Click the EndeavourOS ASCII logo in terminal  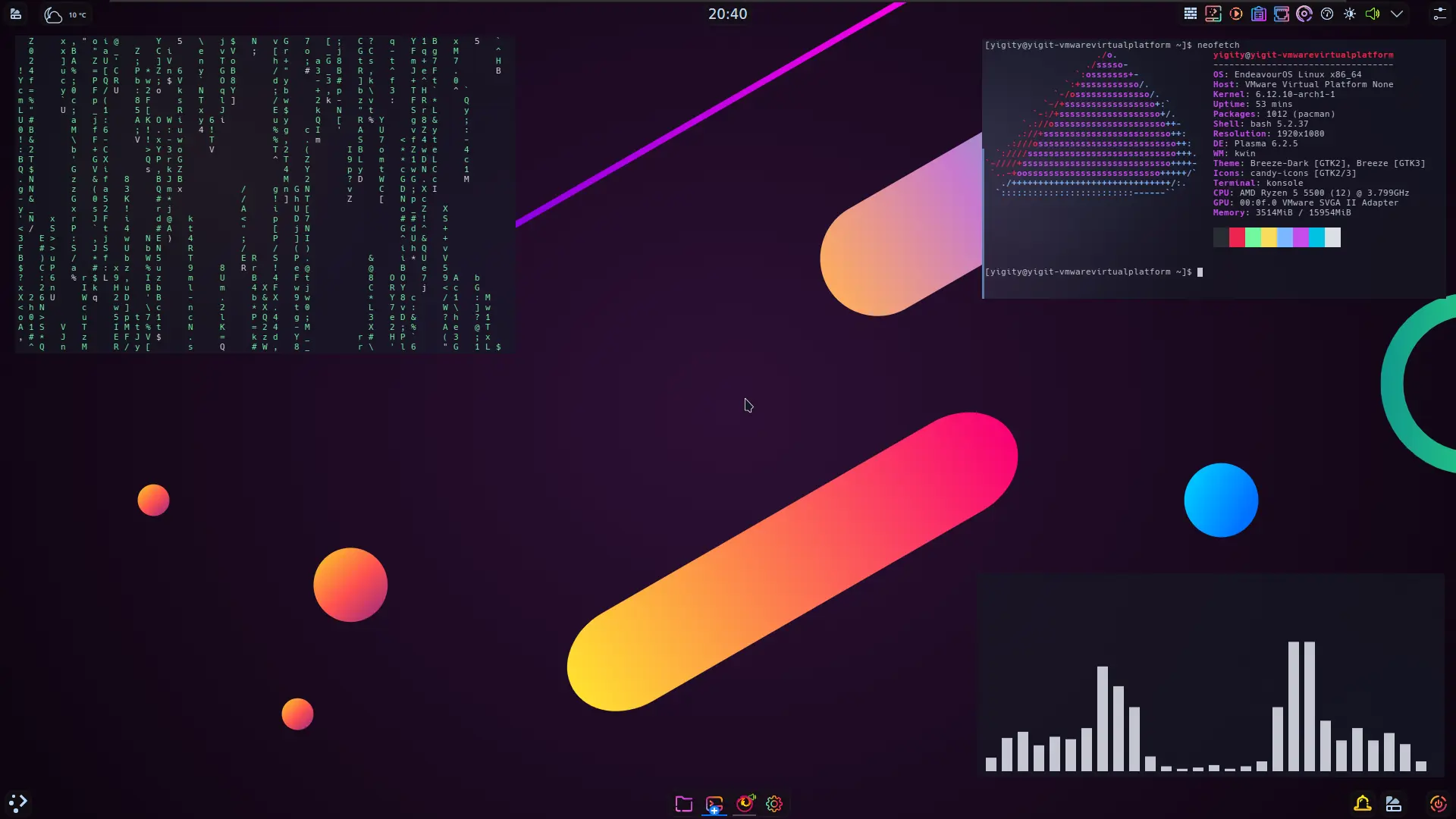(1093, 124)
